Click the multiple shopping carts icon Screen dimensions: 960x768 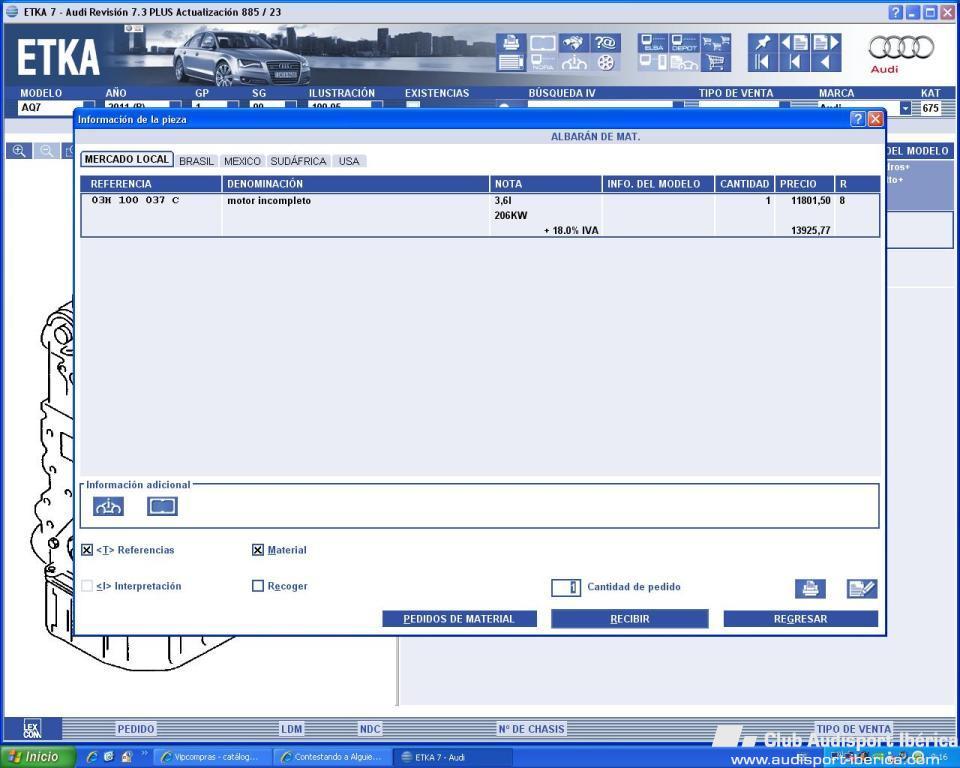pos(716,43)
